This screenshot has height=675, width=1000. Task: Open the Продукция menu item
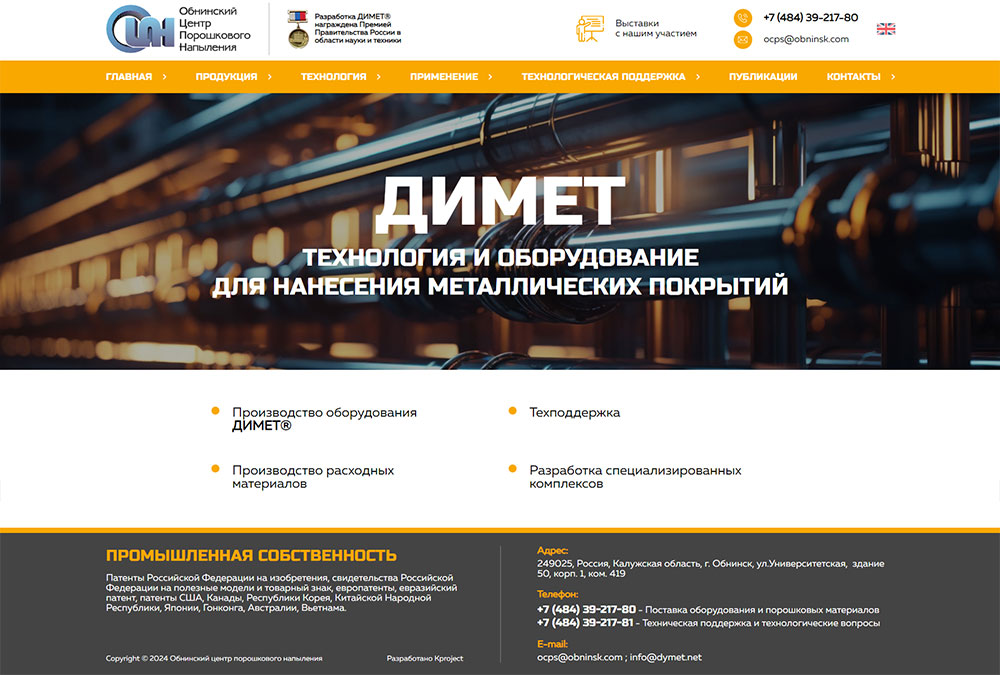coord(226,77)
